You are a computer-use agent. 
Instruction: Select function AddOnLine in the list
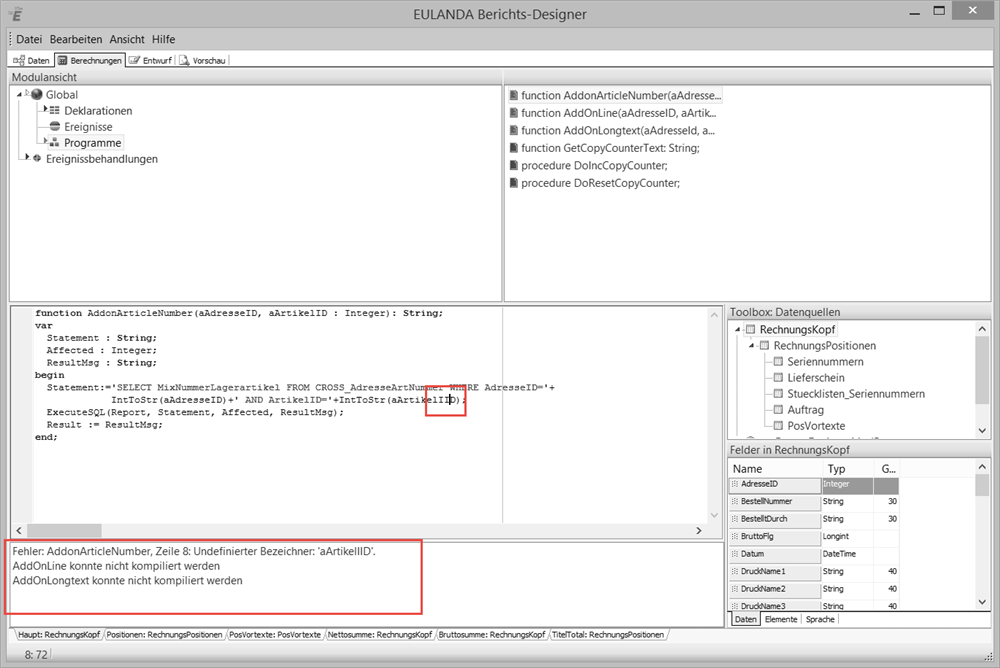pyautogui.click(x=619, y=113)
